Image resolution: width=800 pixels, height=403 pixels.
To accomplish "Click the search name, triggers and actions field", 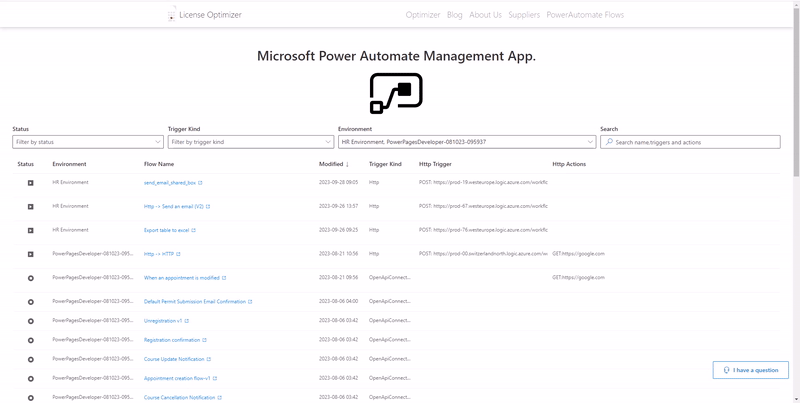I will [x=690, y=142].
